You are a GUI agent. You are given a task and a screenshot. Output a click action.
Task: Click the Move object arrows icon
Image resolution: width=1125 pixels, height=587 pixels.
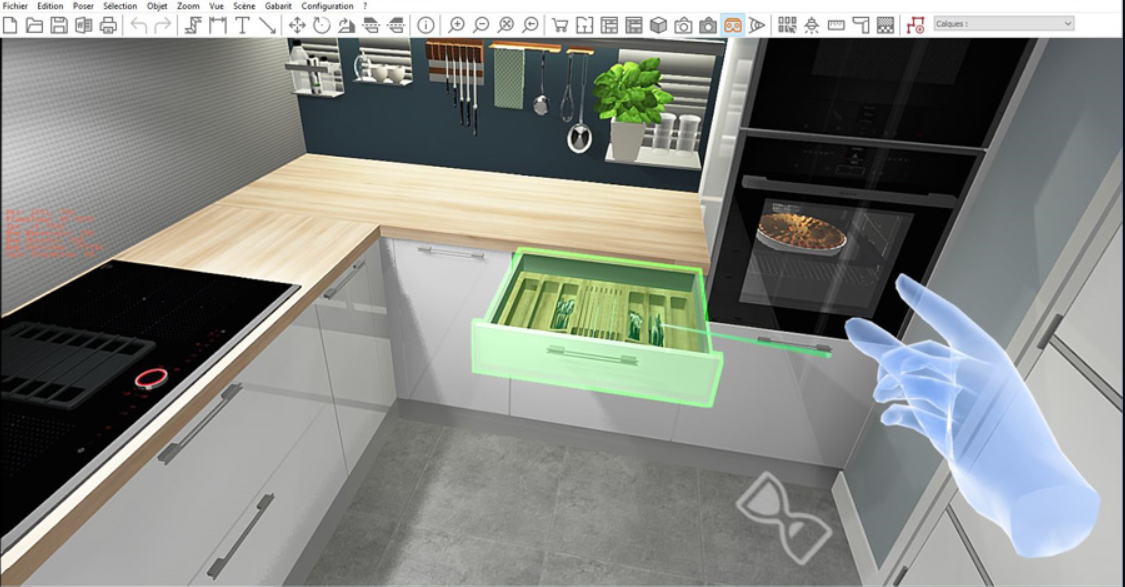[x=297, y=25]
